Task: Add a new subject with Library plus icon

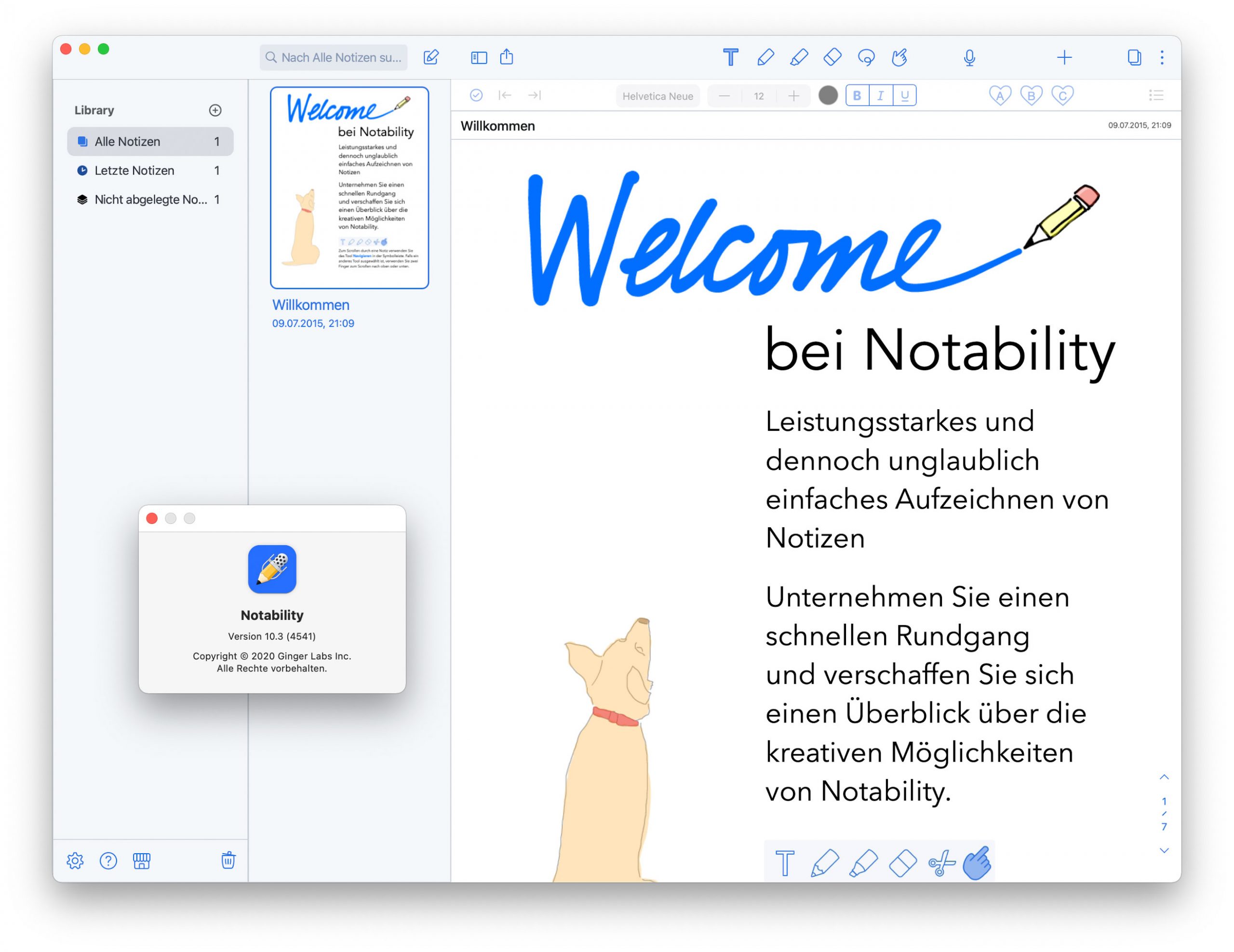Action: point(215,110)
